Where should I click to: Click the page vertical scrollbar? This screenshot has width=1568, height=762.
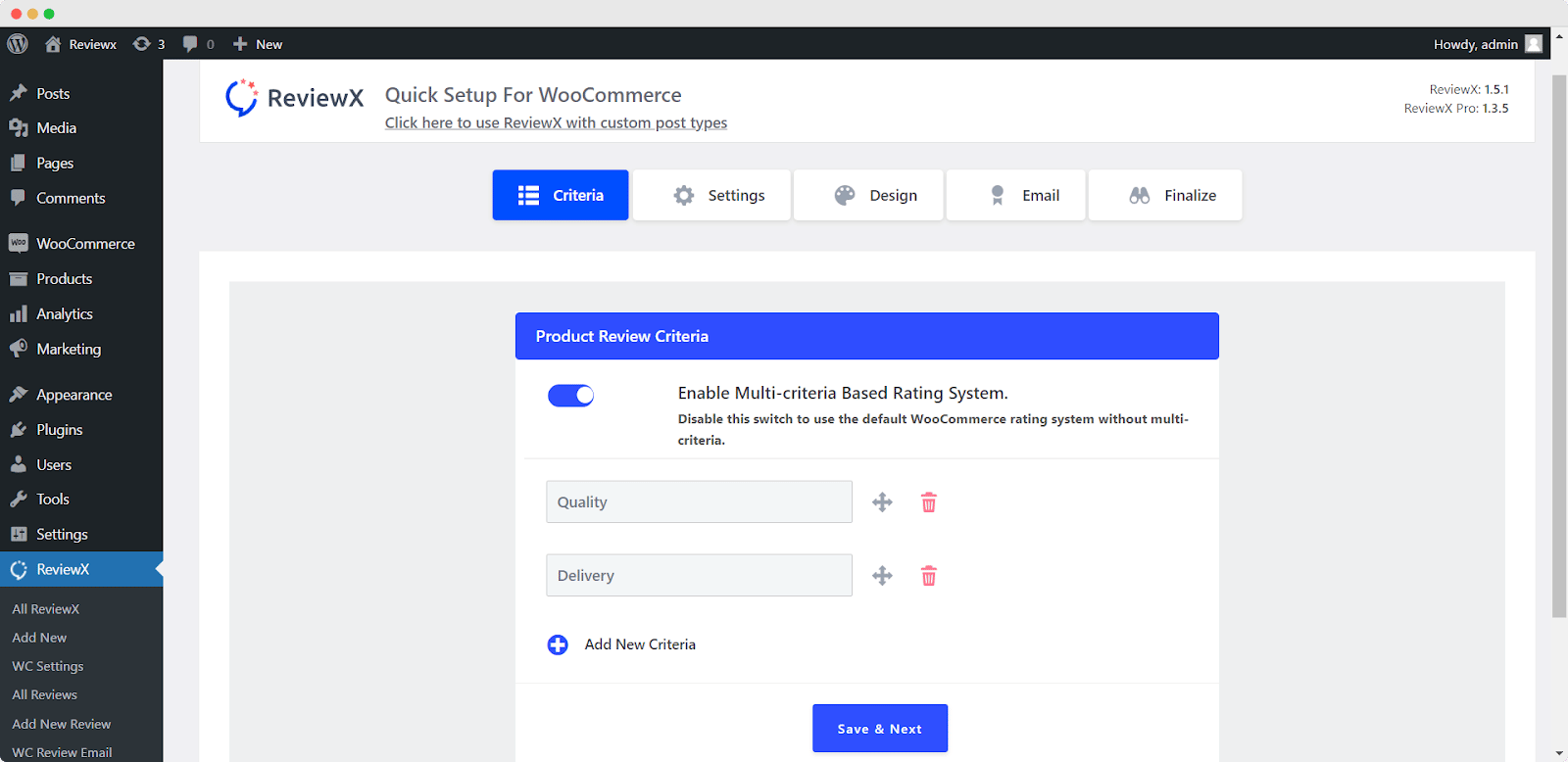(1559, 346)
